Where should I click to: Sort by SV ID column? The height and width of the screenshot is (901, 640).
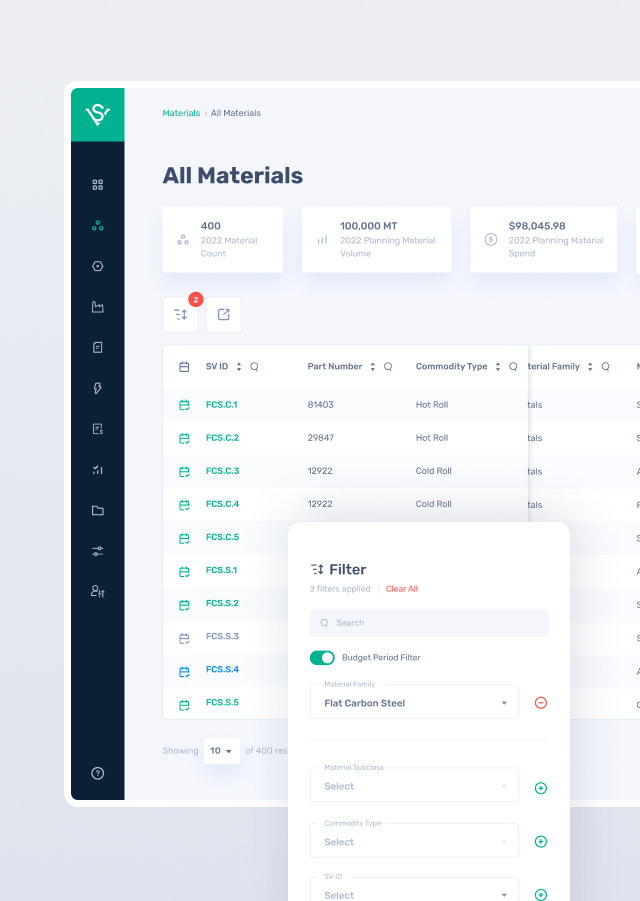(x=238, y=367)
